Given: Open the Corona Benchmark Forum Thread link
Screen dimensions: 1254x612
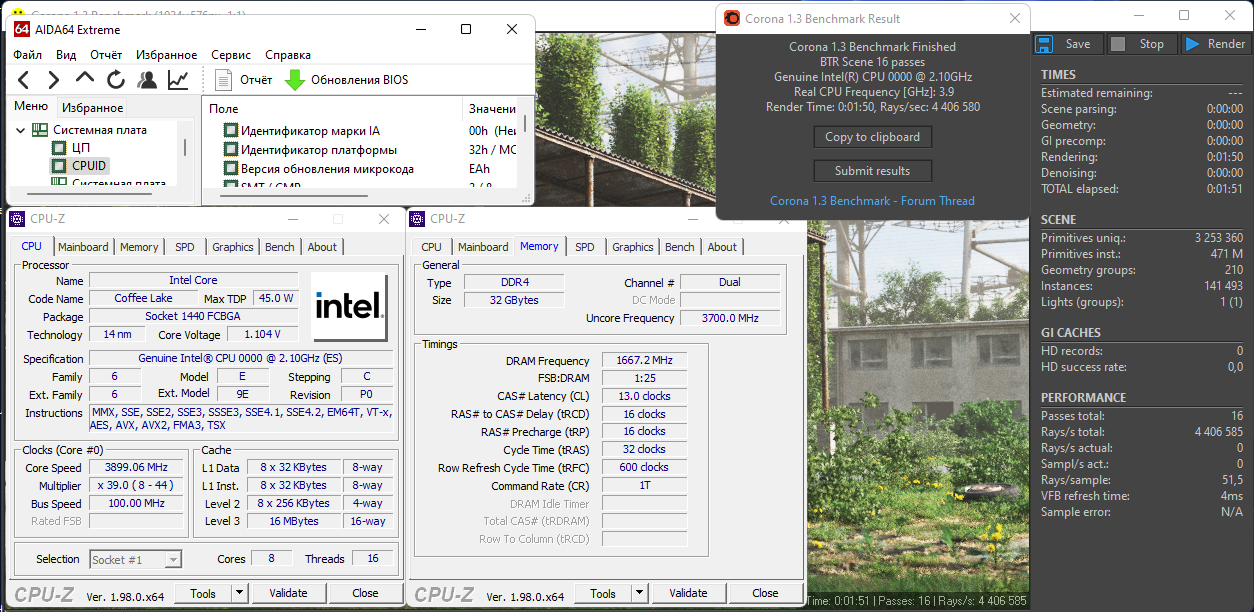Looking at the screenshot, I should click(x=872, y=201).
